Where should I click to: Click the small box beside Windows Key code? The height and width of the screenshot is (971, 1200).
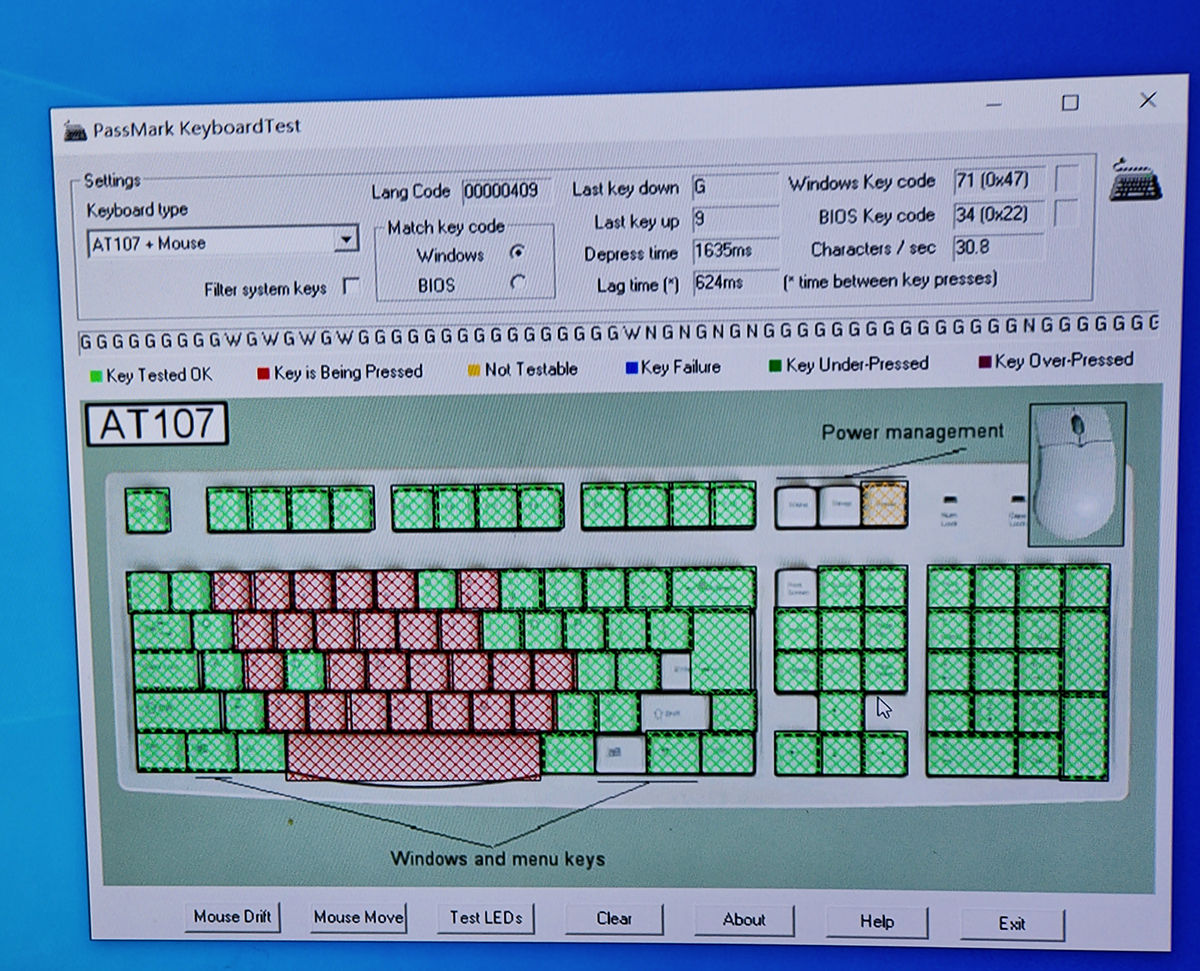1068,179
